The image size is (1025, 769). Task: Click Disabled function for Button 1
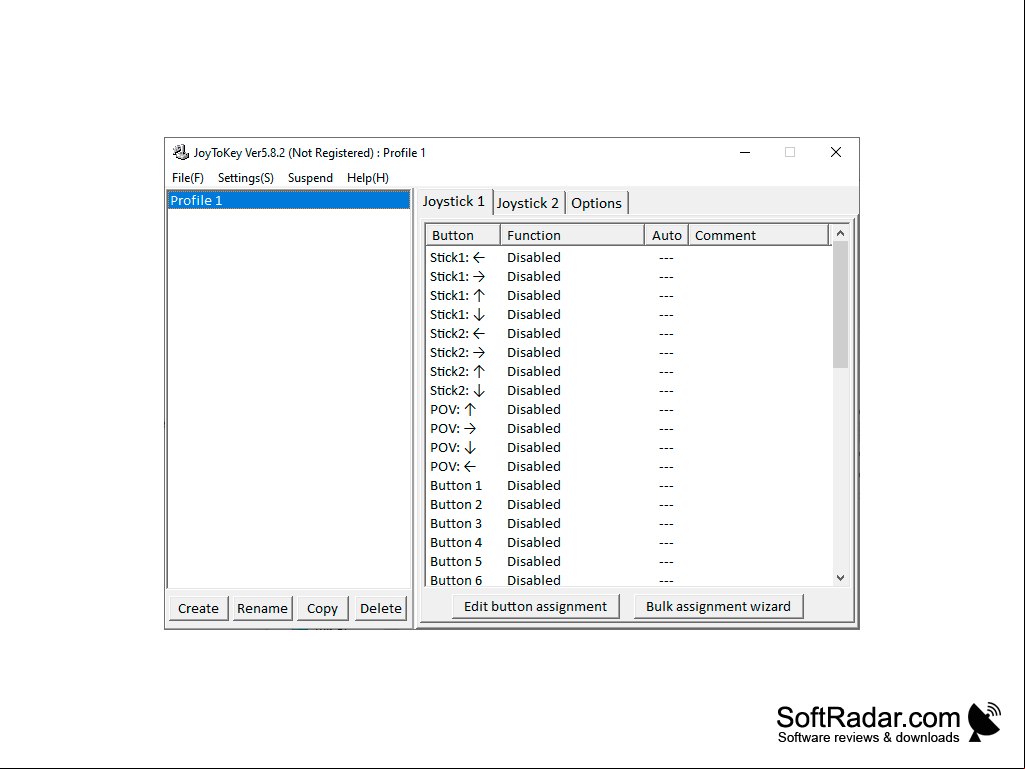(x=533, y=485)
